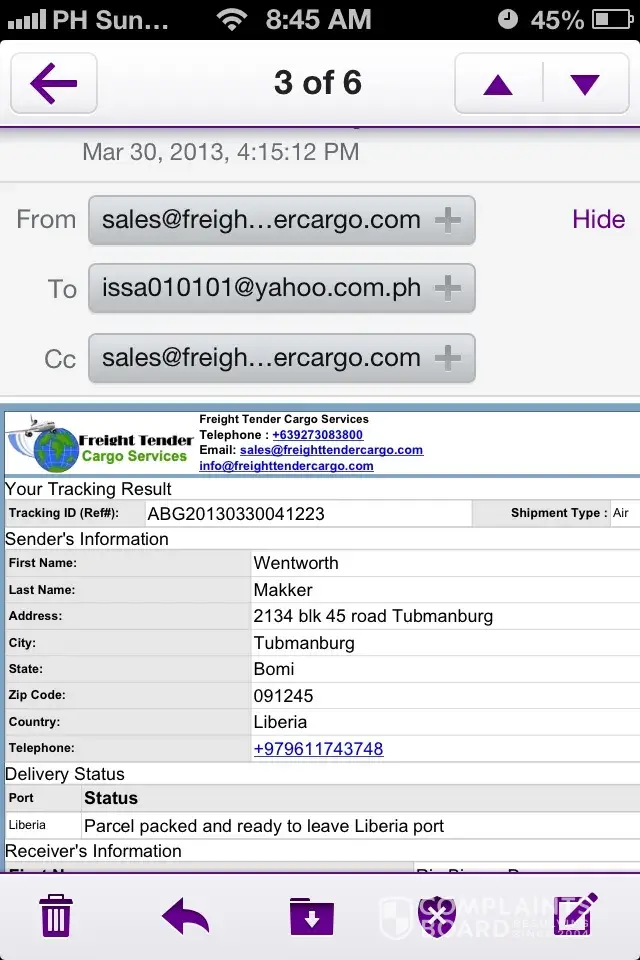Add issa010101@yahoo.com.ph recipient via plus
The width and height of the screenshot is (640, 960).
[x=447, y=289]
